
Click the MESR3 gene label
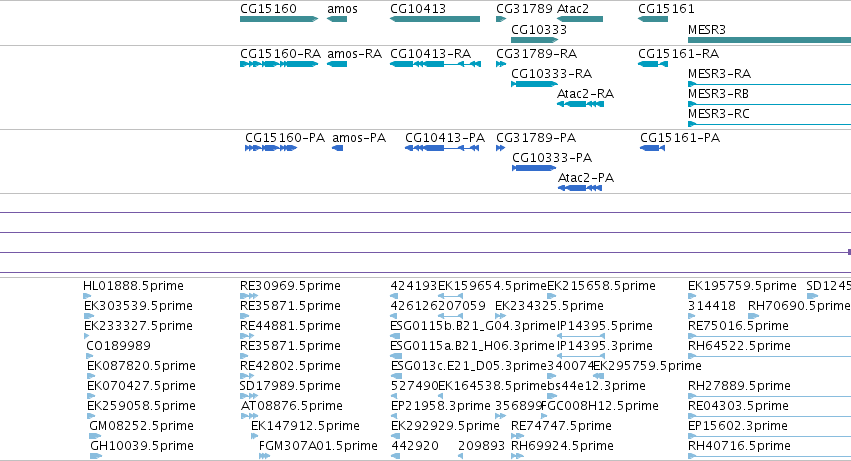coord(707,29)
